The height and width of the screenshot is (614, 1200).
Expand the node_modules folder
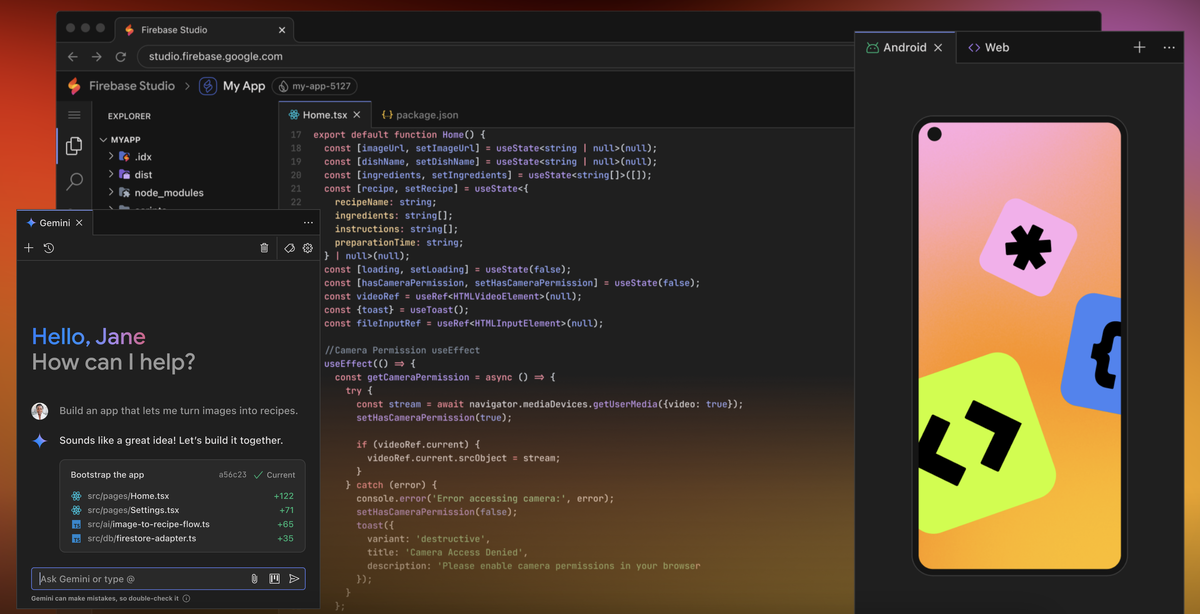(x=112, y=193)
